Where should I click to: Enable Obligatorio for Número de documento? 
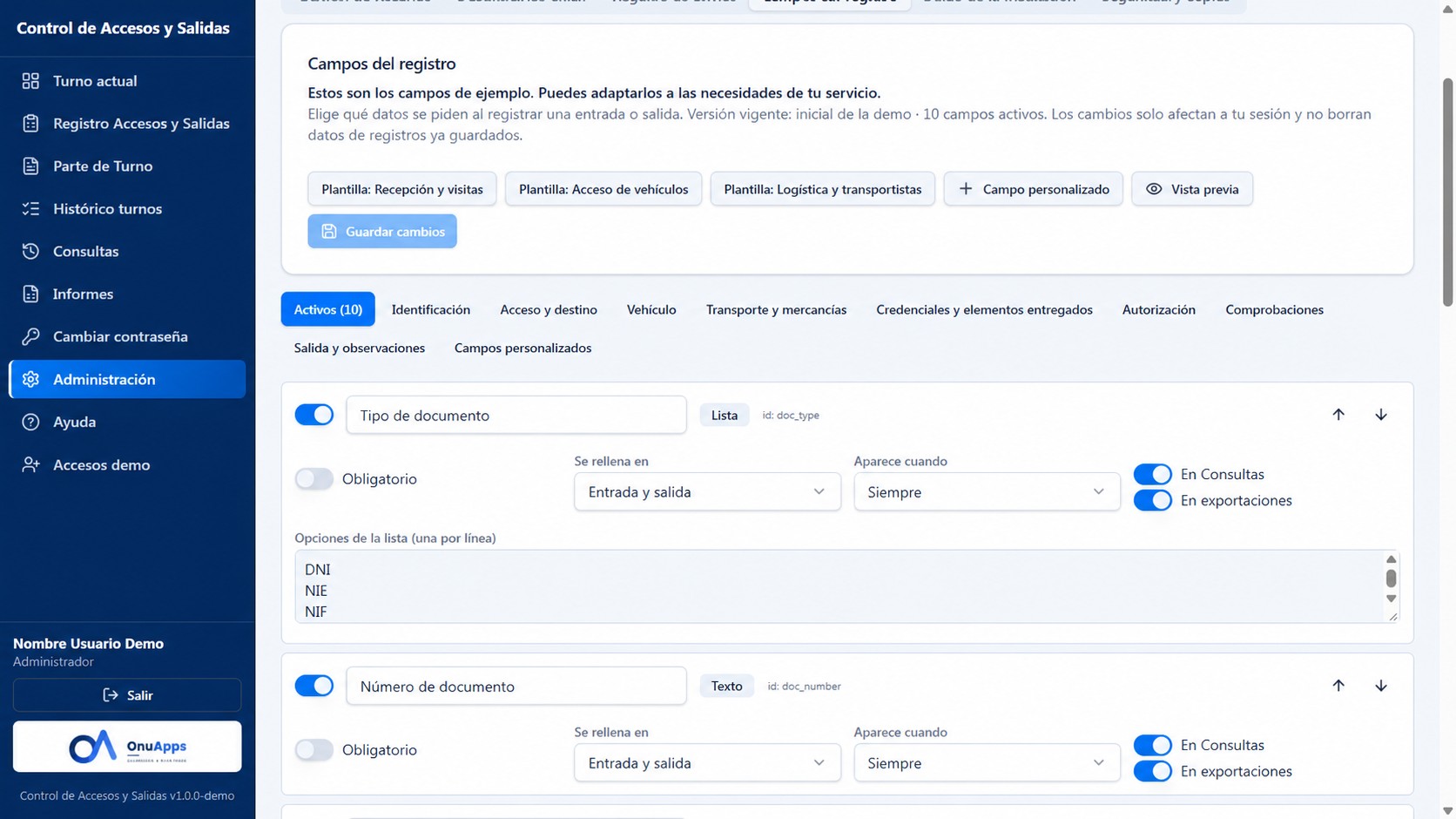point(314,750)
